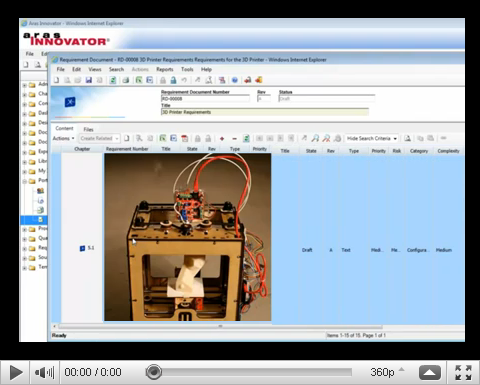Click the Title field '3D Printer Requirements'
The width and height of the screenshot is (480, 385).
click(265, 112)
